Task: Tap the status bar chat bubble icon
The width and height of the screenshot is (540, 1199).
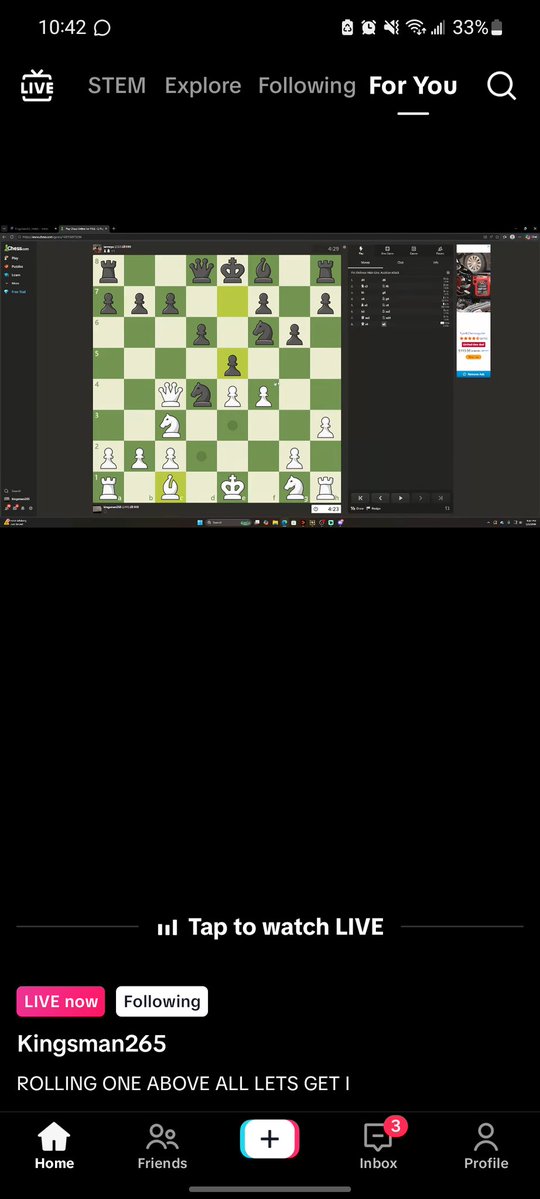Action: (102, 28)
